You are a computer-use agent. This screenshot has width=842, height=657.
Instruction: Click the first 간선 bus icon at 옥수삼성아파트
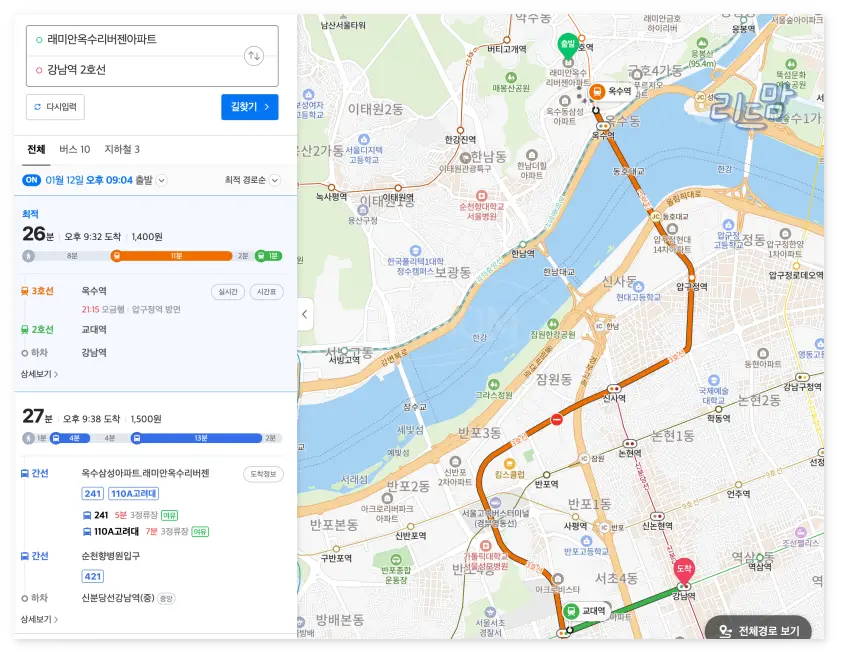25,473
